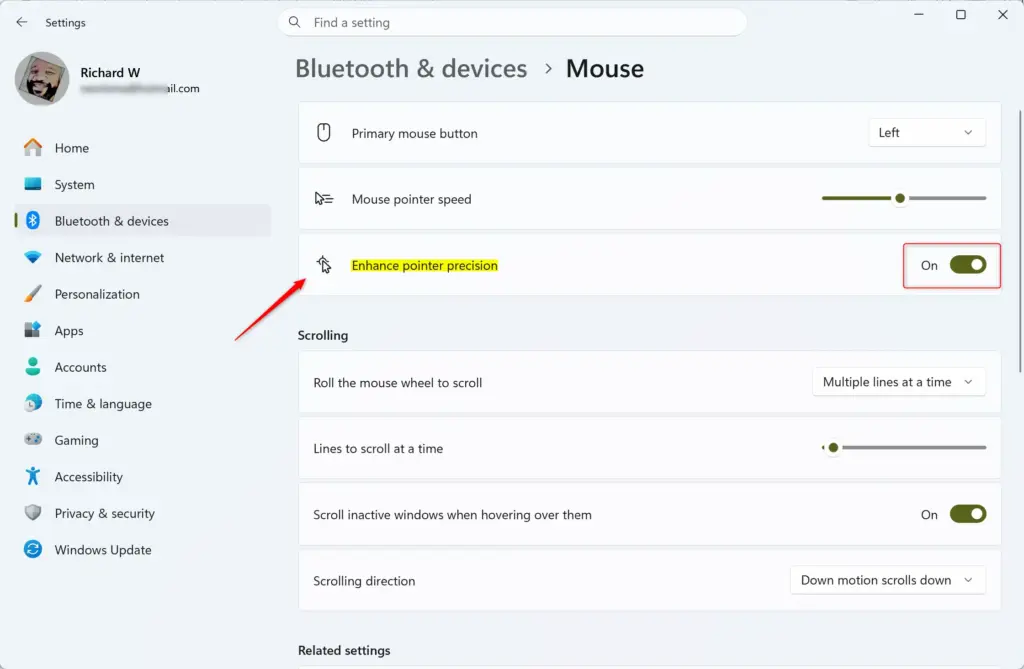This screenshot has width=1024, height=669.
Task: Click the Accessibility figure icon
Action: click(33, 476)
